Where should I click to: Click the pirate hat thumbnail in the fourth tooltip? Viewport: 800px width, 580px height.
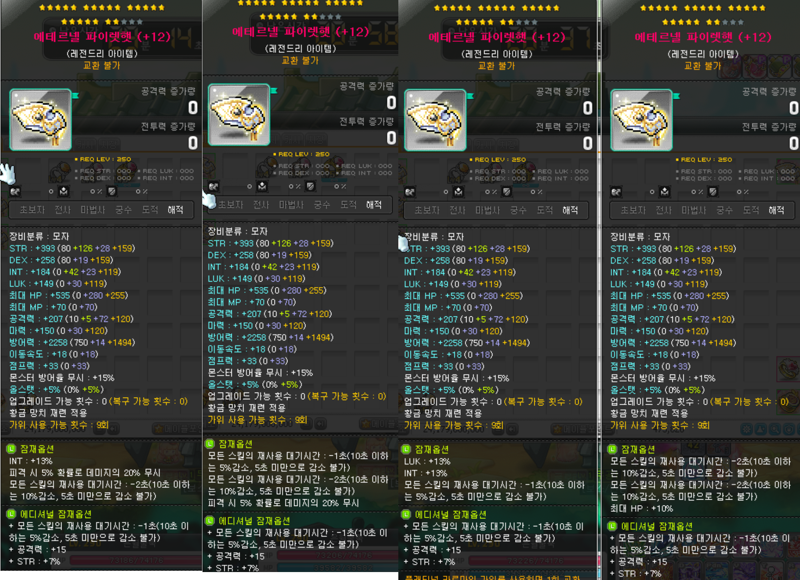point(641,120)
